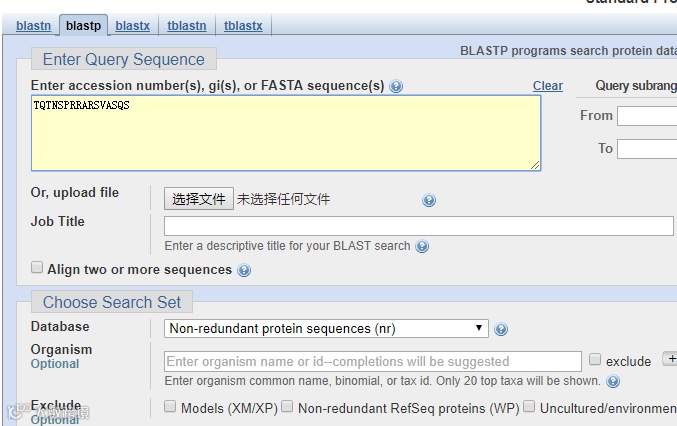Grab the sequence textarea resize handle
This screenshot has height=426, width=677.
[x=535, y=165]
